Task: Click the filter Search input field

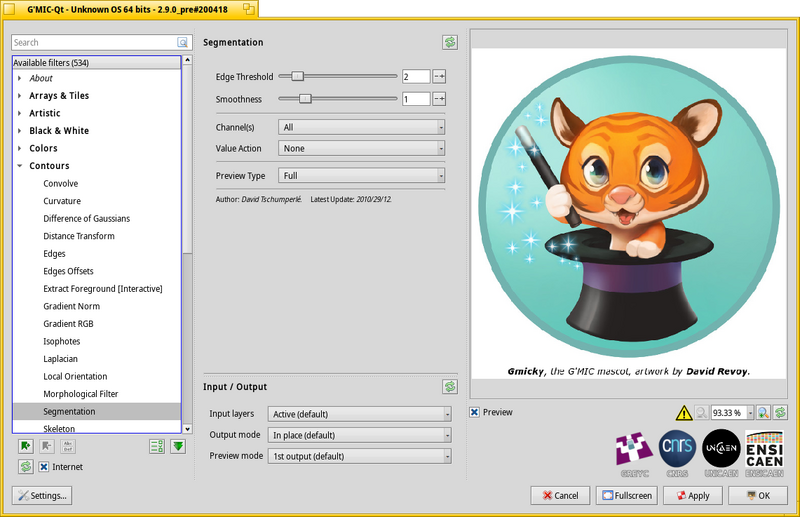Action: point(94,42)
